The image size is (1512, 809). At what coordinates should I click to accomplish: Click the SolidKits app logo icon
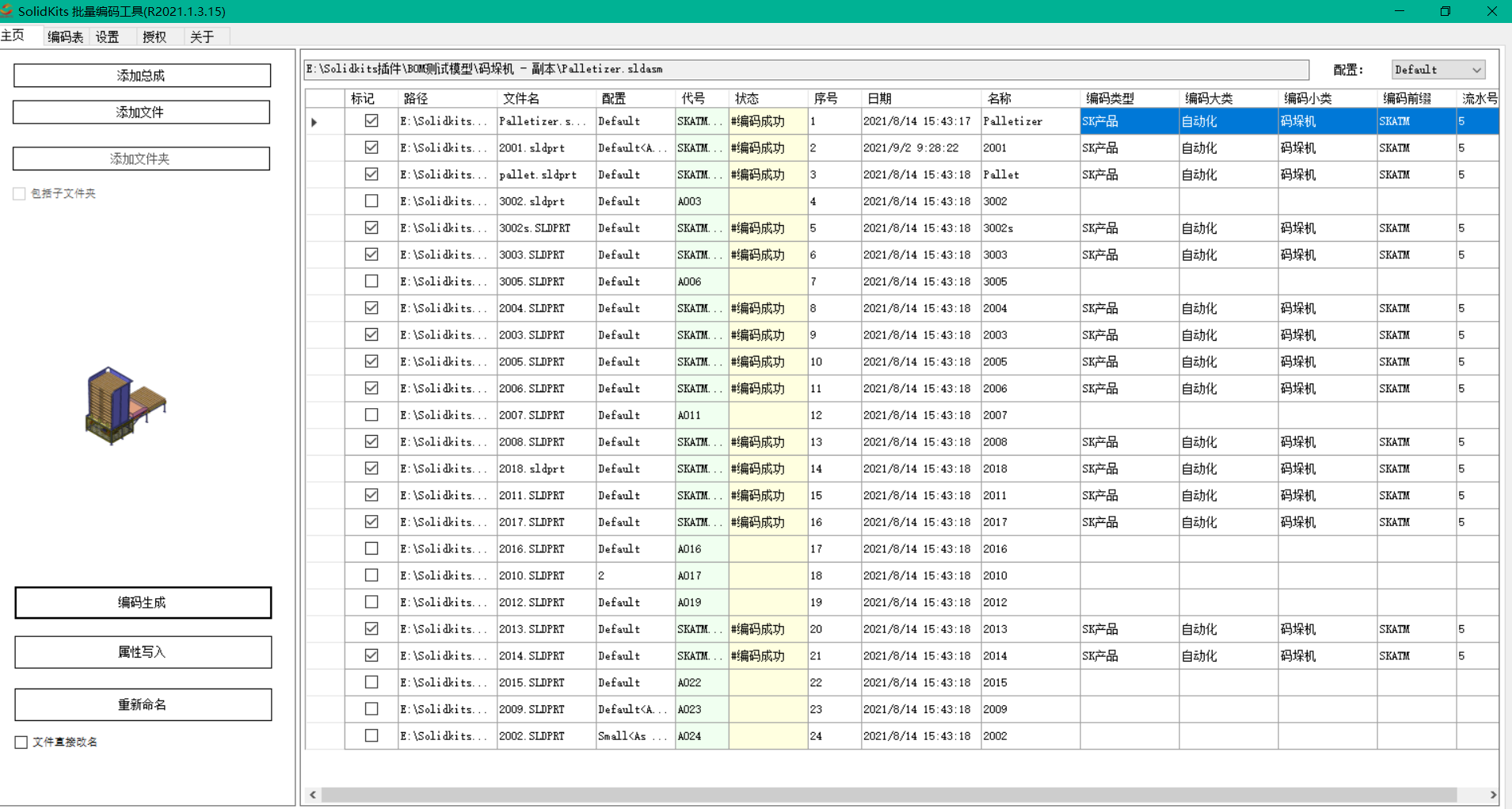[x=7, y=10]
